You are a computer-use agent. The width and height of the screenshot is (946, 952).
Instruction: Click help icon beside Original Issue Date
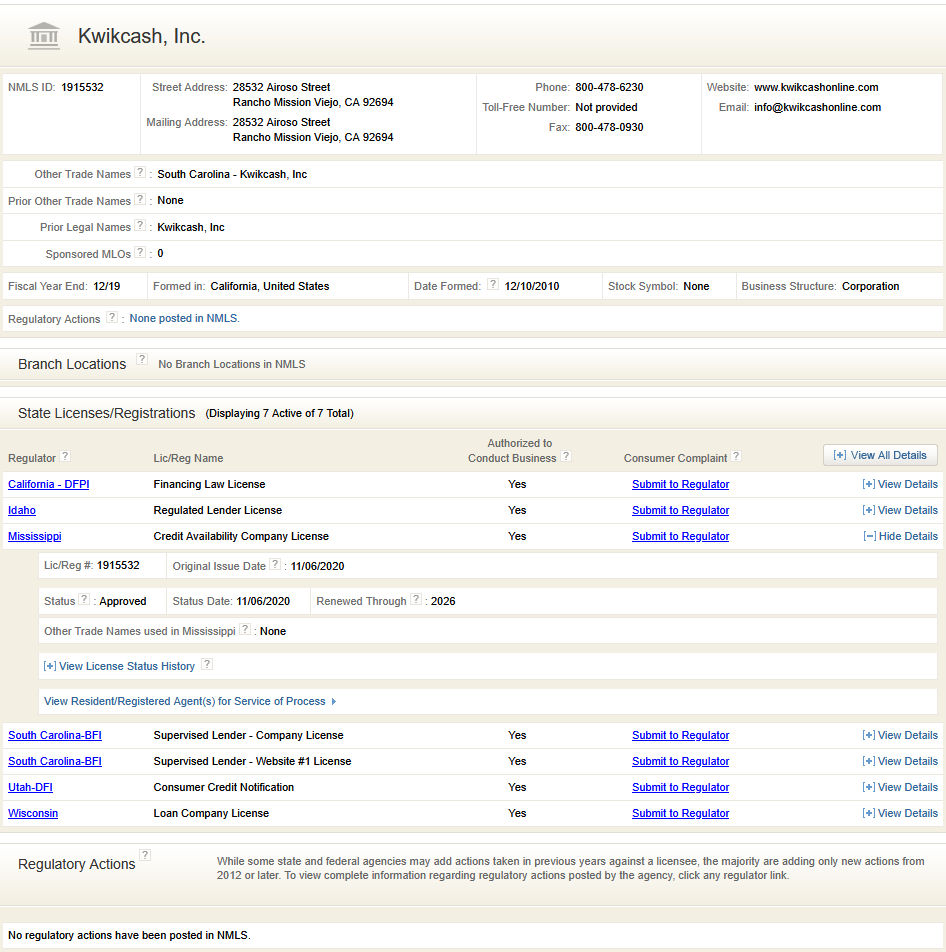pos(275,565)
